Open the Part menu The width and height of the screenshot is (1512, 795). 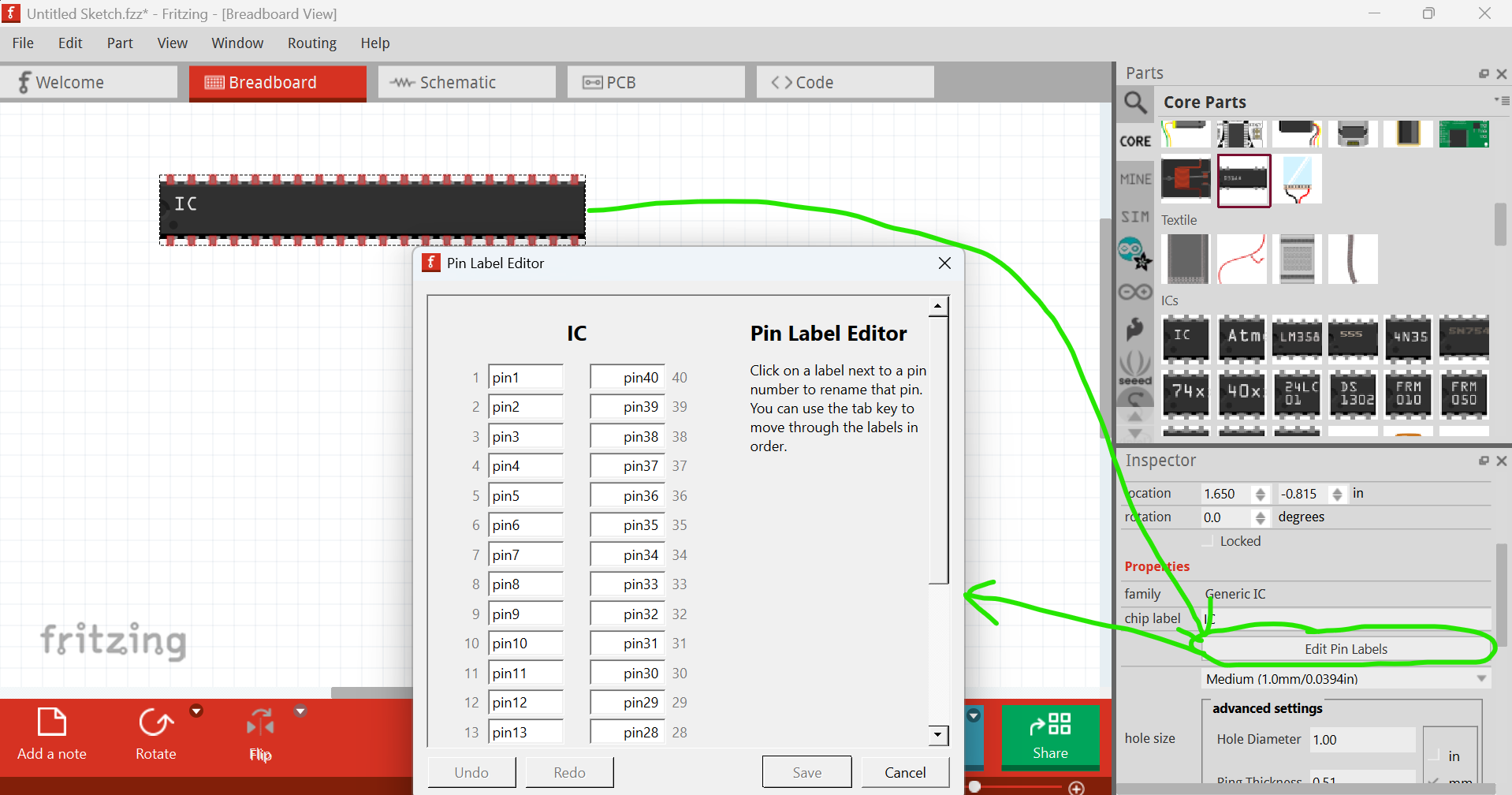pos(120,43)
